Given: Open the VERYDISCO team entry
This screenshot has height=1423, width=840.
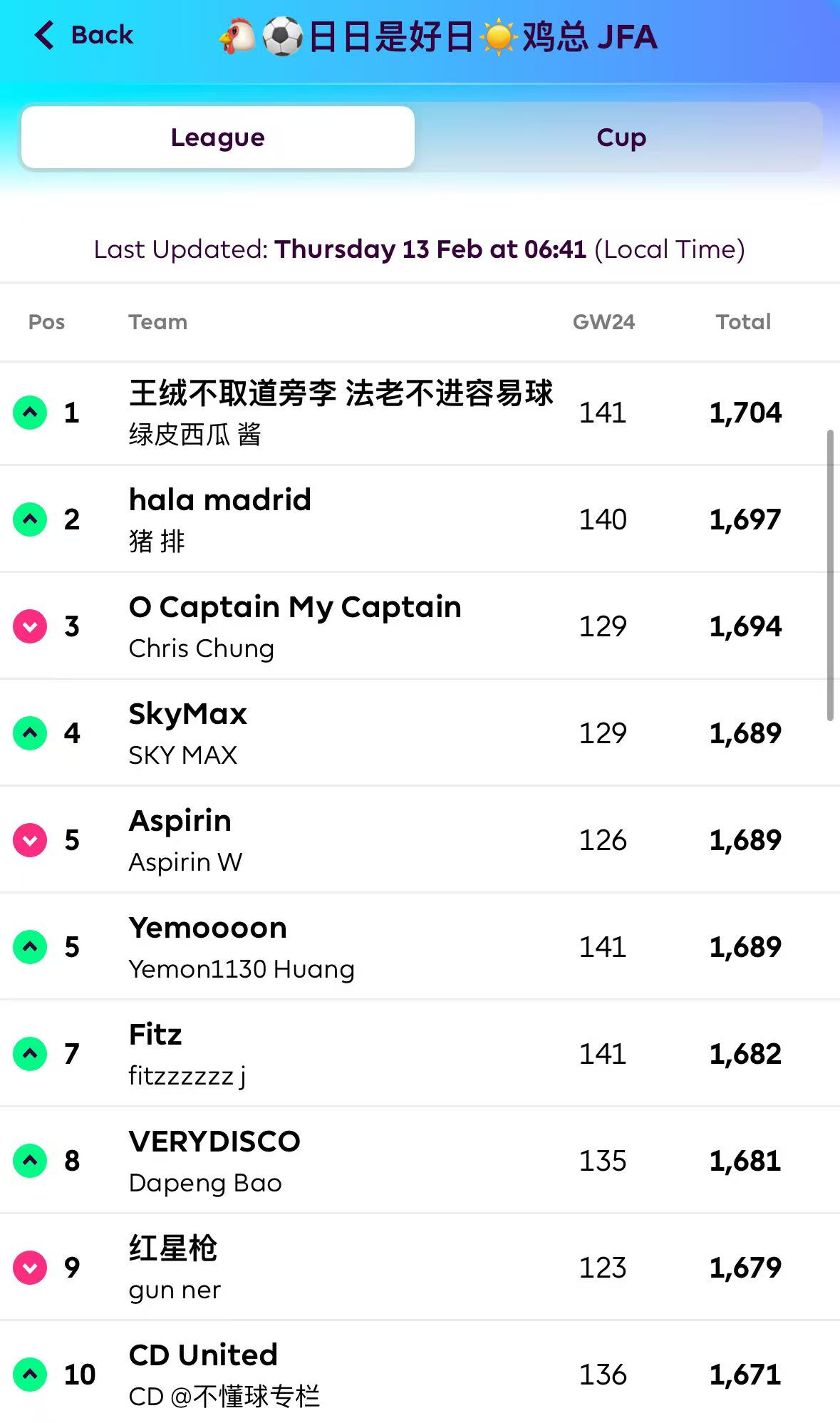Looking at the screenshot, I should 214,1142.
